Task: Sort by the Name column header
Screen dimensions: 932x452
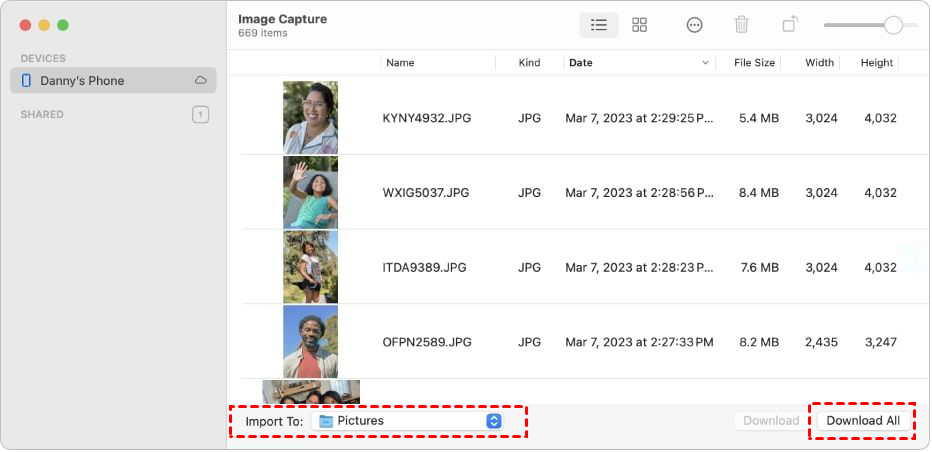Action: 400,63
